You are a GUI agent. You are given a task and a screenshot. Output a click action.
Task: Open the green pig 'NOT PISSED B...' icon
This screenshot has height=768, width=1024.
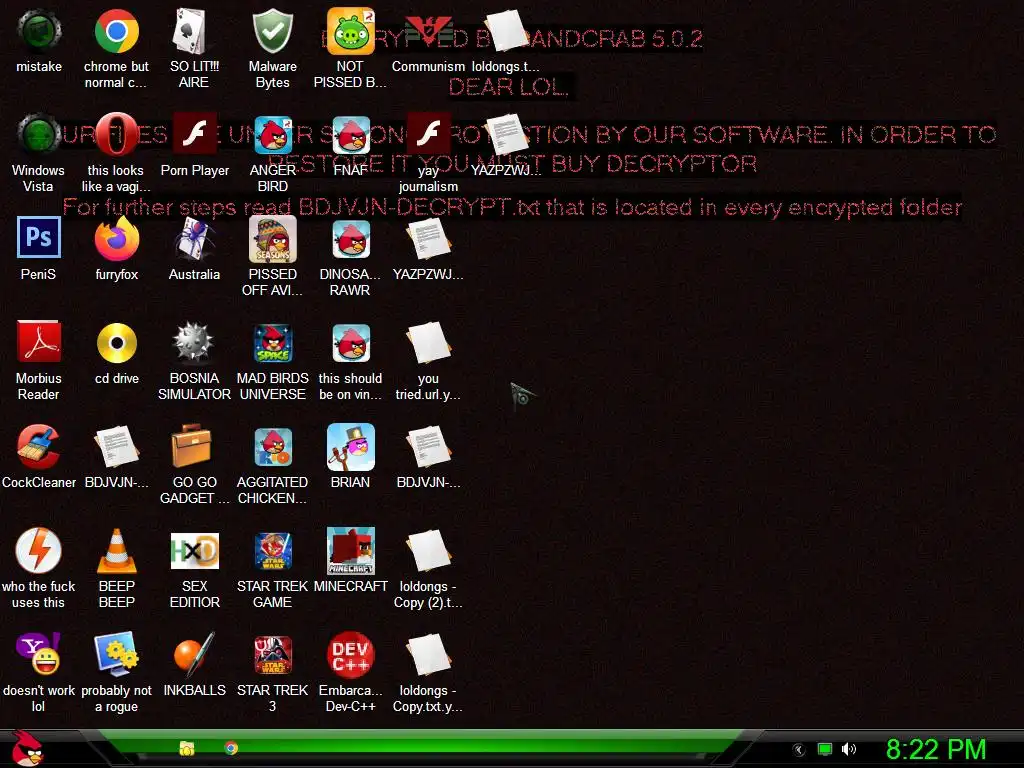pos(350,31)
